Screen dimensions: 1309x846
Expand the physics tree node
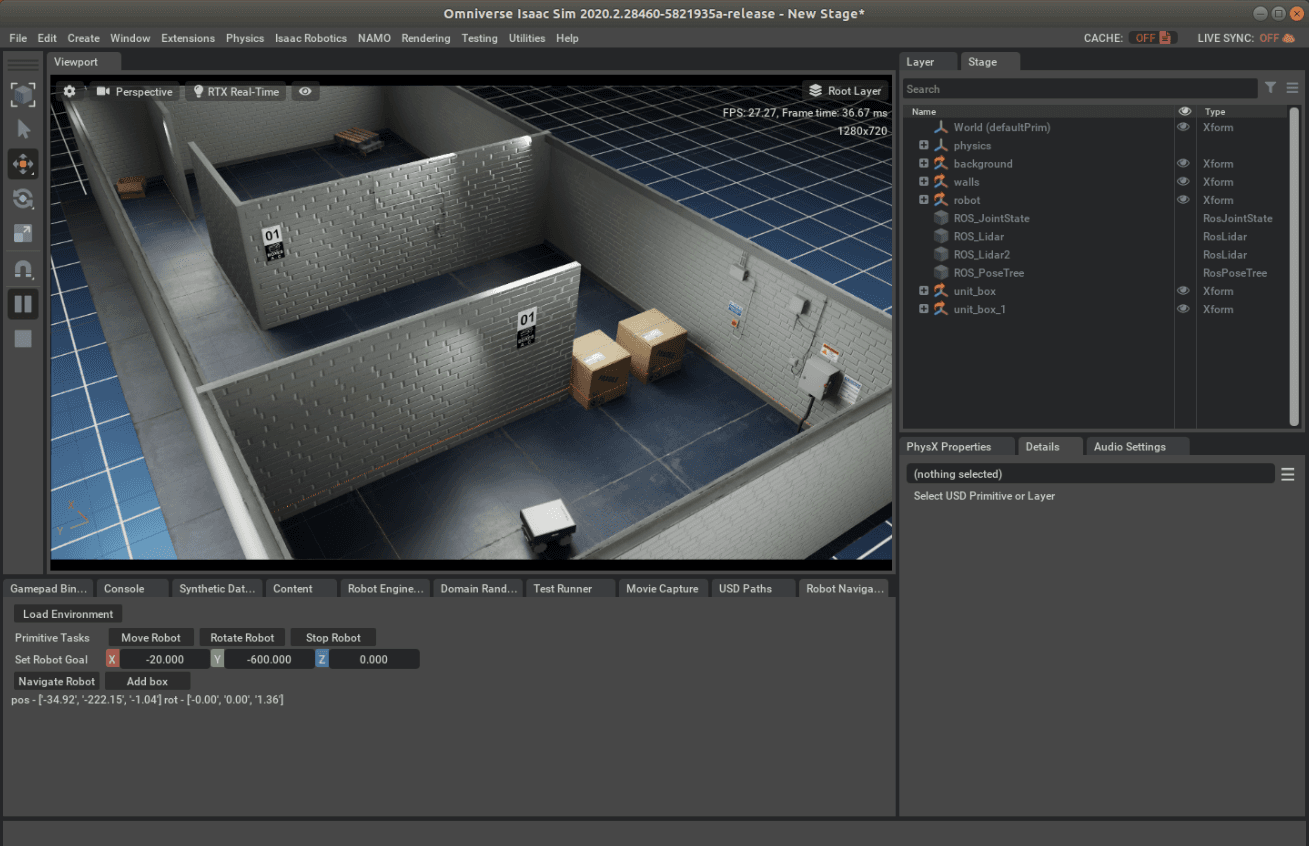(x=924, y=146)
